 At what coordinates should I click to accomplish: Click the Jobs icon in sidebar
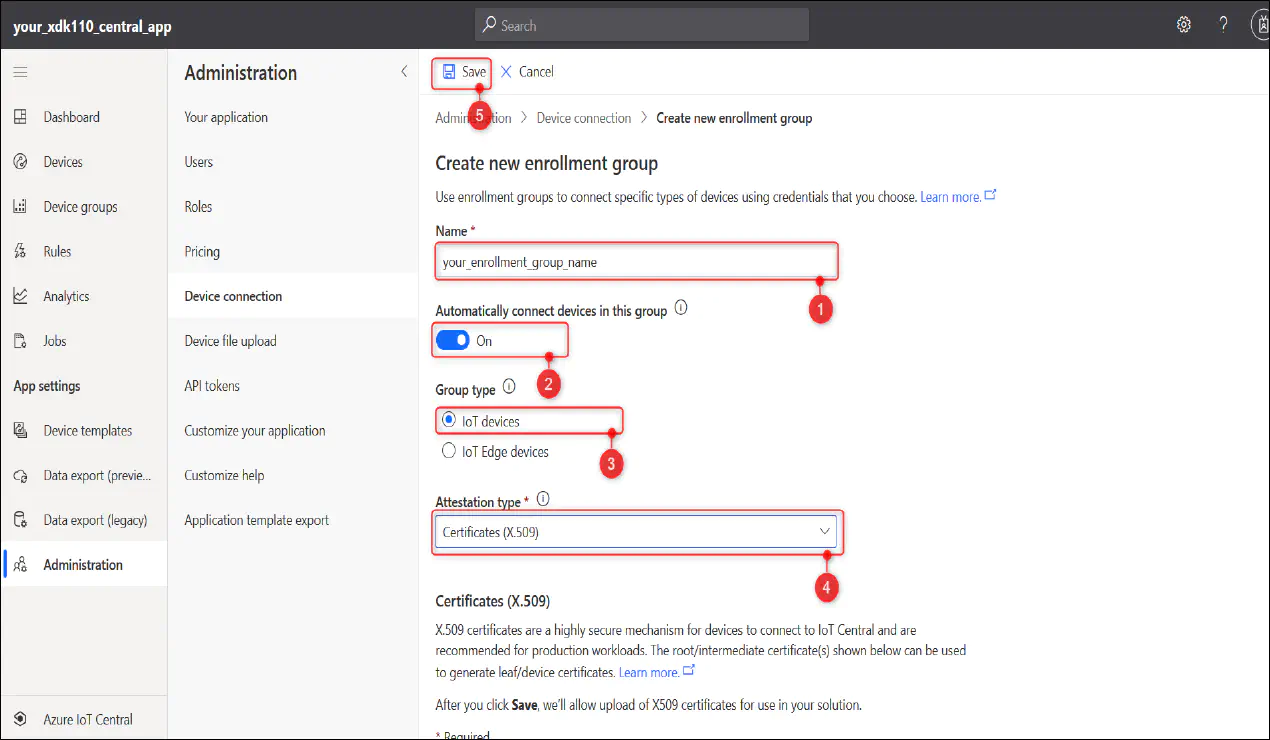click(x=20, y=341)
